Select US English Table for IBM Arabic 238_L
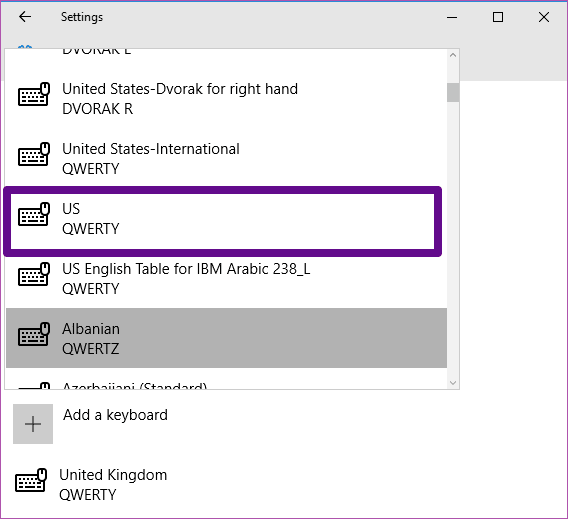 coord(226,279)
